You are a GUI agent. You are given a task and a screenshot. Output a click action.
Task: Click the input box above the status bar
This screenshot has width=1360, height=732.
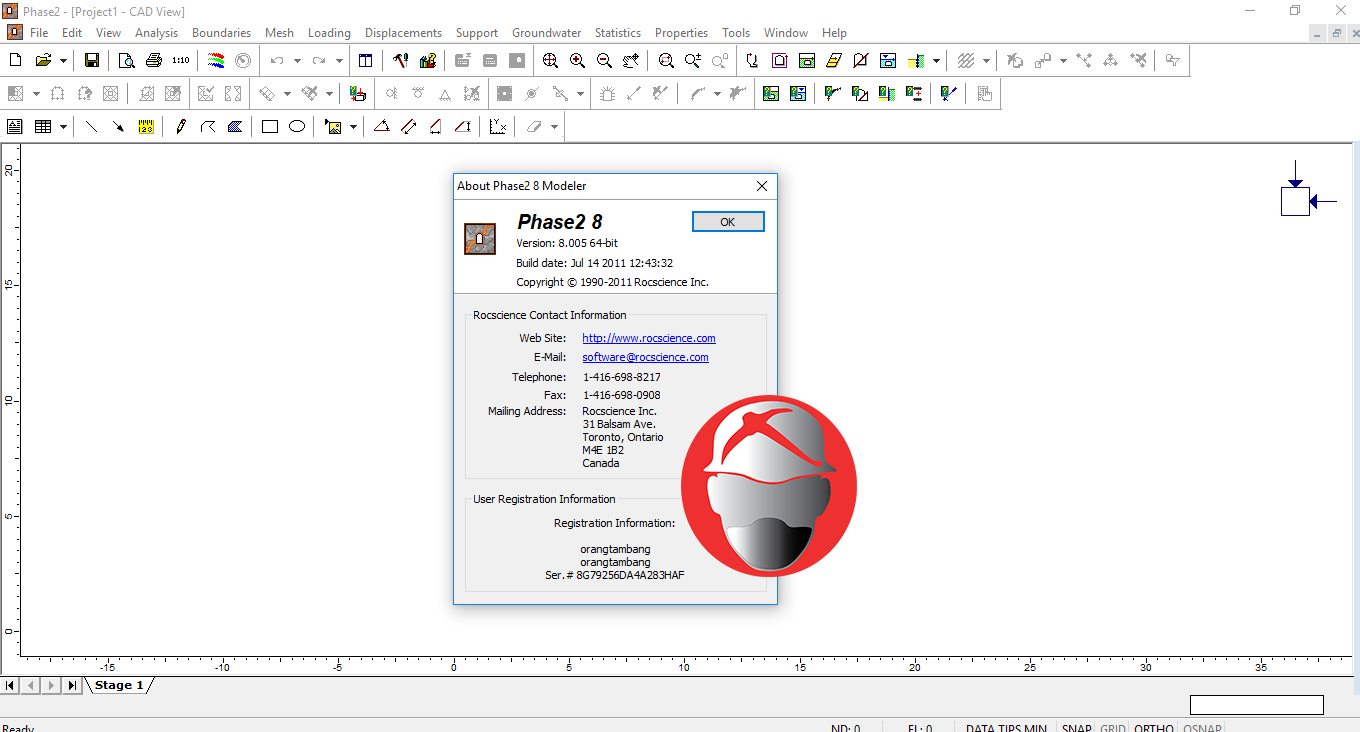tap(1256, 705)
